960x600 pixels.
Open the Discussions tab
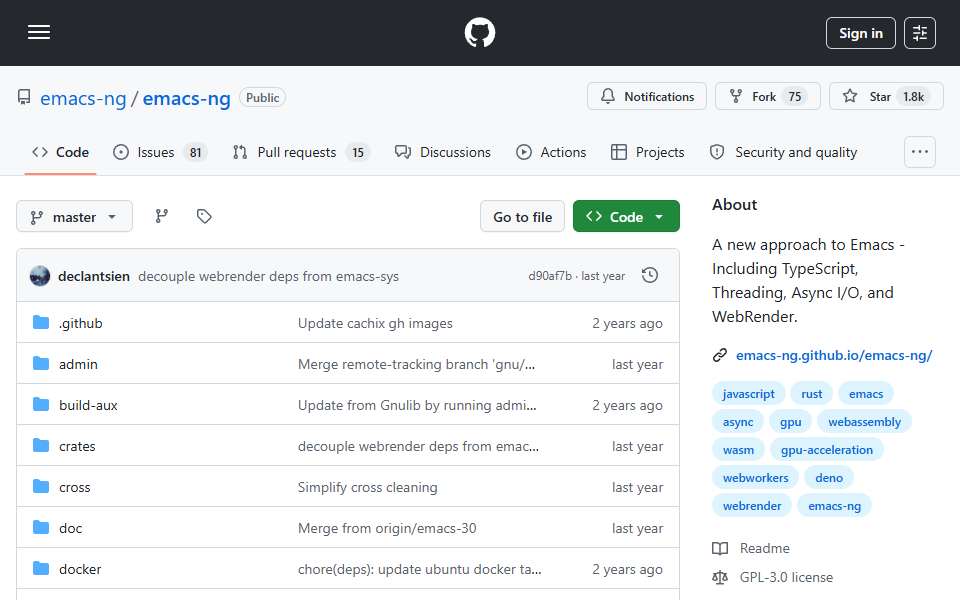tap(442, 152)
